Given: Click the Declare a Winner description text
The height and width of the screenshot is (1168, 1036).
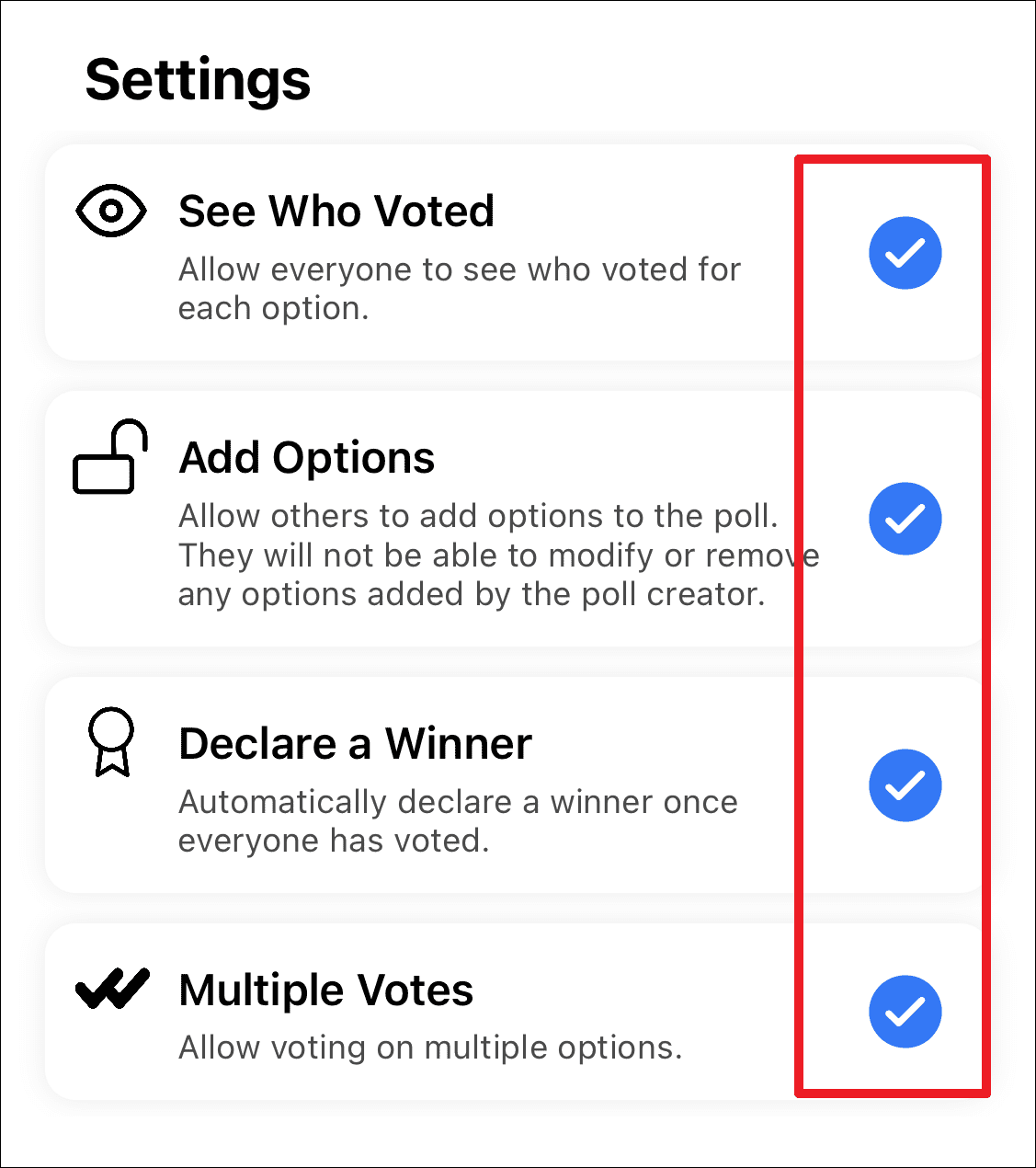Looking at the screenshot, I should [457, 820].
